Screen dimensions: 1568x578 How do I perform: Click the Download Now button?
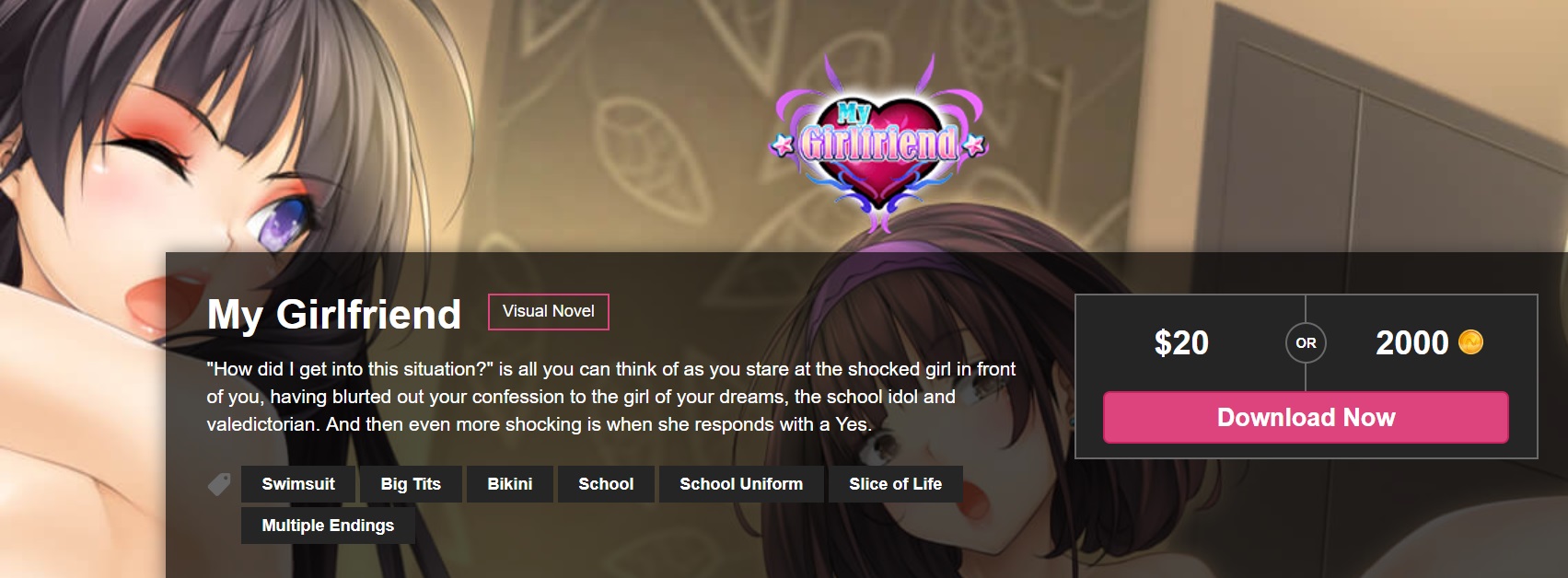click(1306, 417)
